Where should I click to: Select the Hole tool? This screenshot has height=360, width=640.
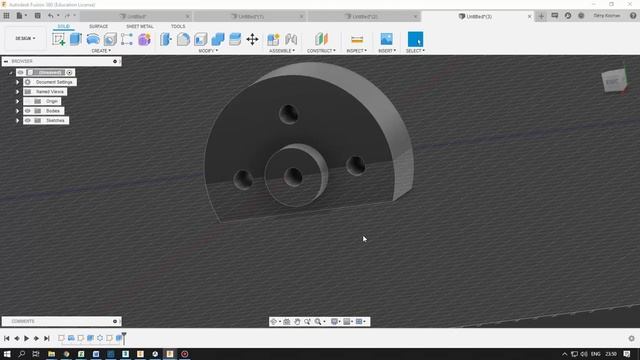coord(110,39)
